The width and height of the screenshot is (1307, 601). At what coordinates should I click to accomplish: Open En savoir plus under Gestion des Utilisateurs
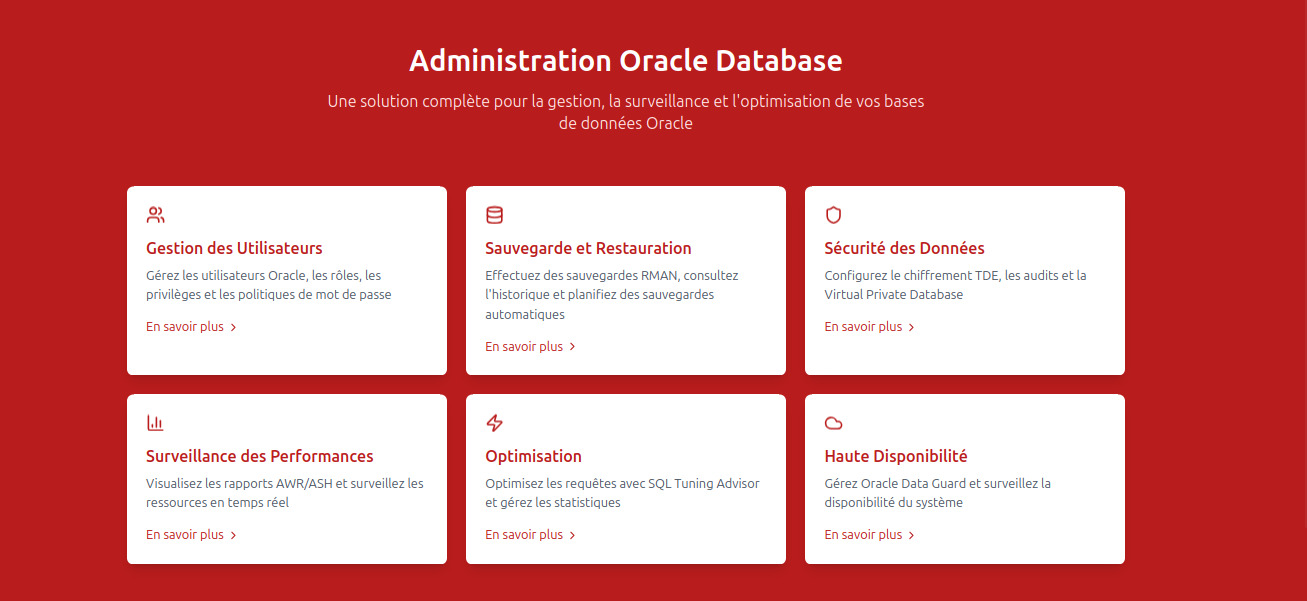[192, 327]
